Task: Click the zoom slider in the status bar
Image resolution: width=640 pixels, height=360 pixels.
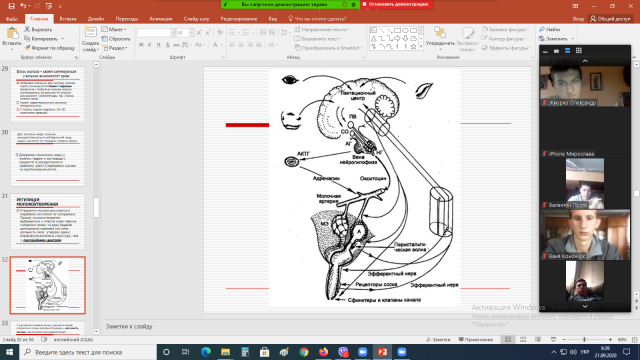Action: (x=584, y=340)
